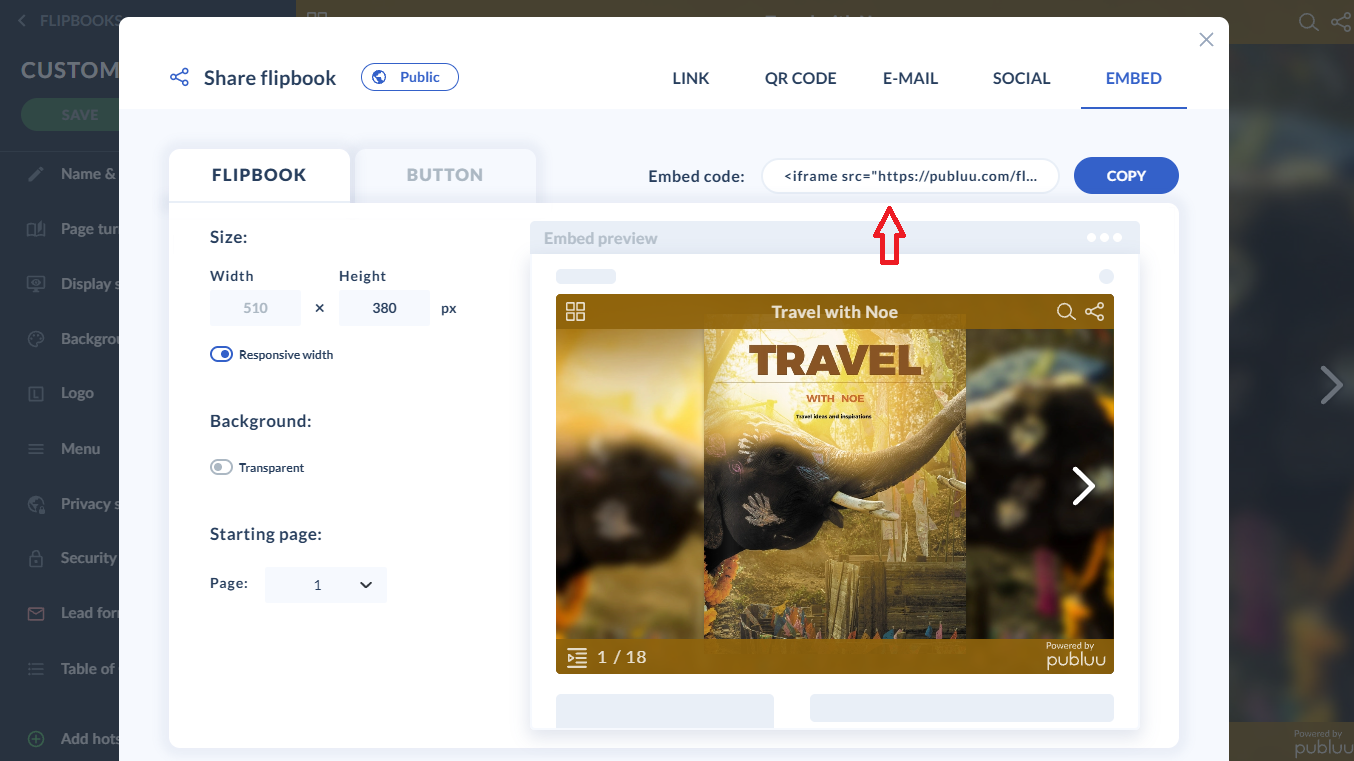Go to next page arrow in preview
The image size is (1354, 761).
coord(1083,485)
